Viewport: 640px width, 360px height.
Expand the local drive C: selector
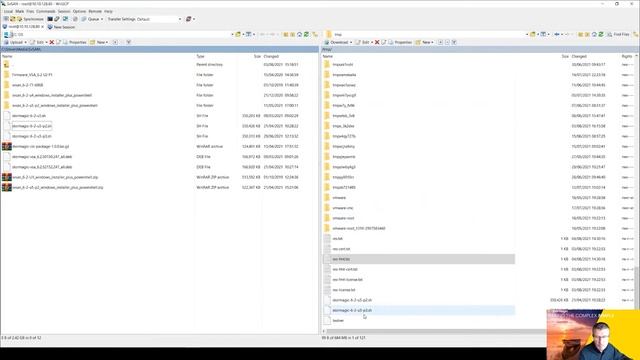tap(232, 34)
